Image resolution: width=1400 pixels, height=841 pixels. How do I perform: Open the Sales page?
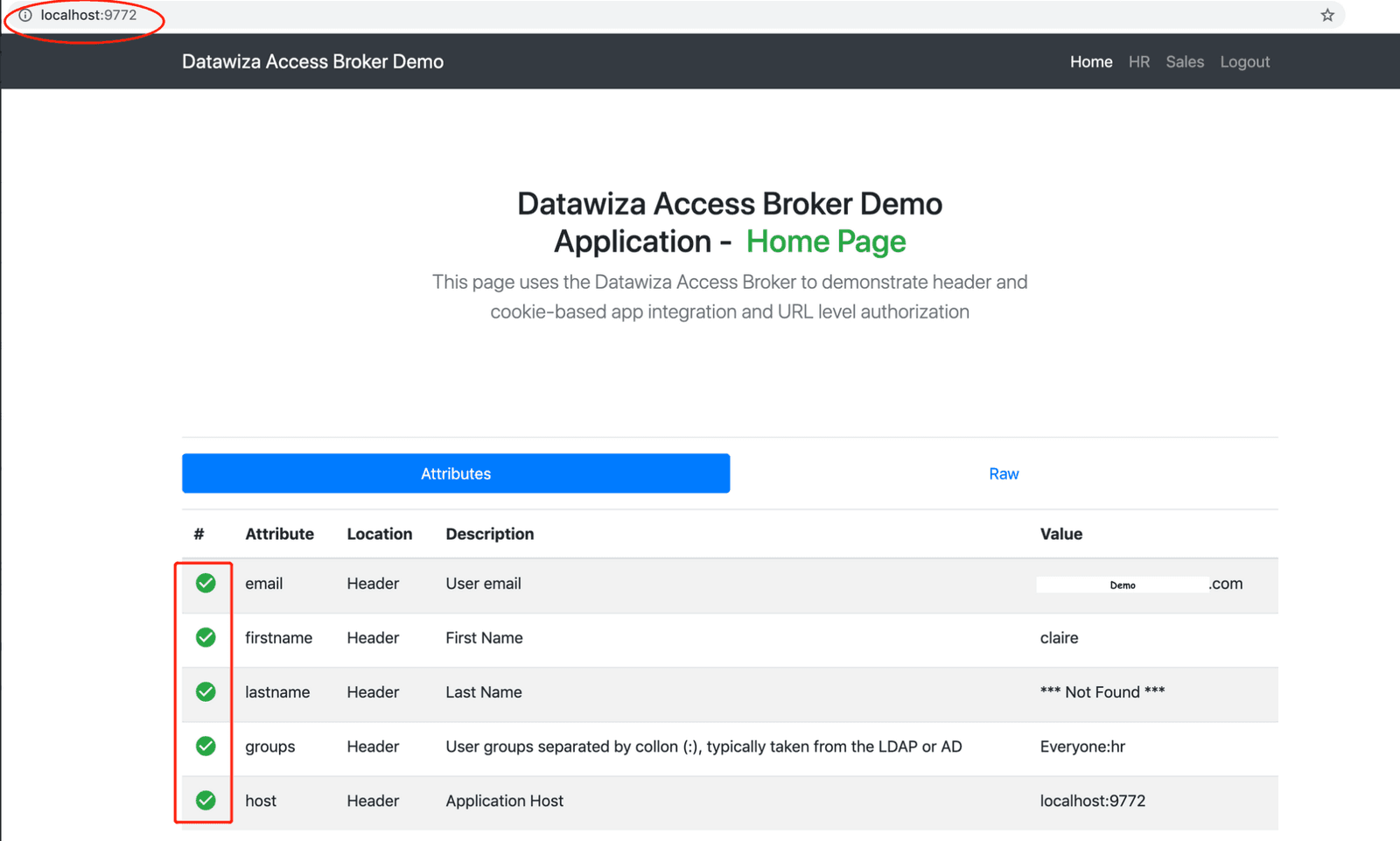1185,62
